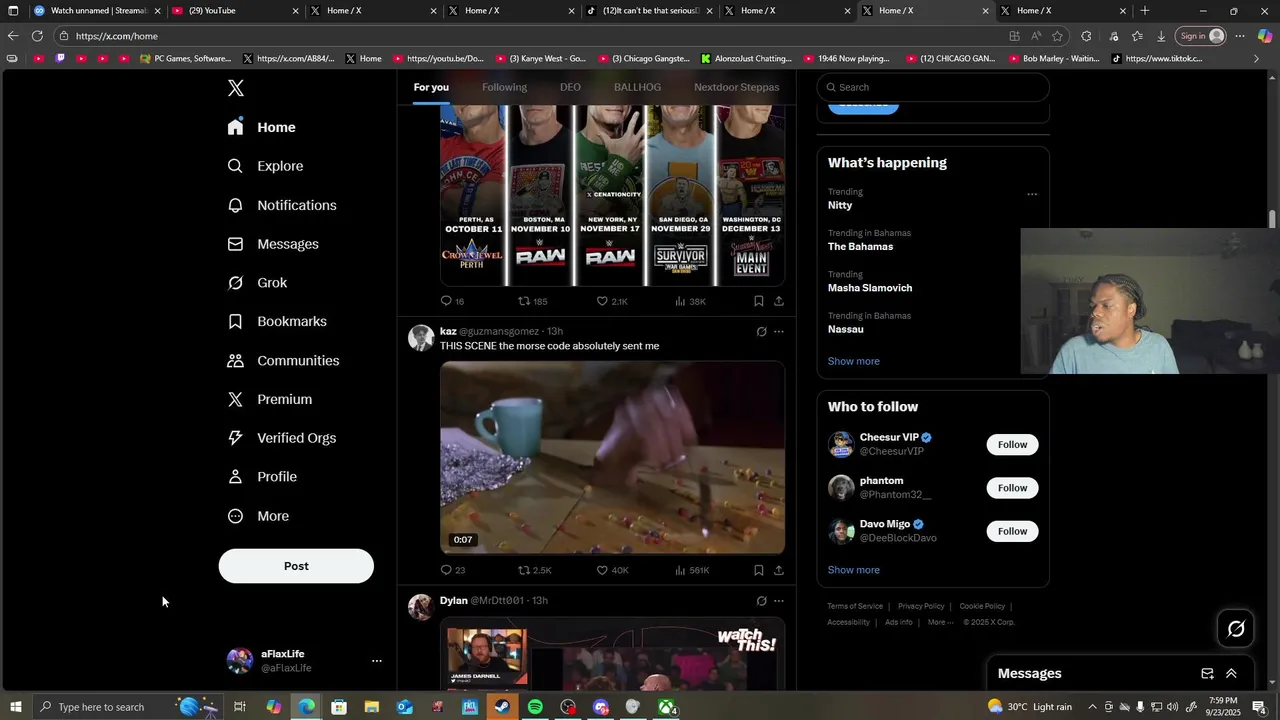1280x720 pixels.
Task: Open The Bahamas trending topic
Action: (860, 246)
